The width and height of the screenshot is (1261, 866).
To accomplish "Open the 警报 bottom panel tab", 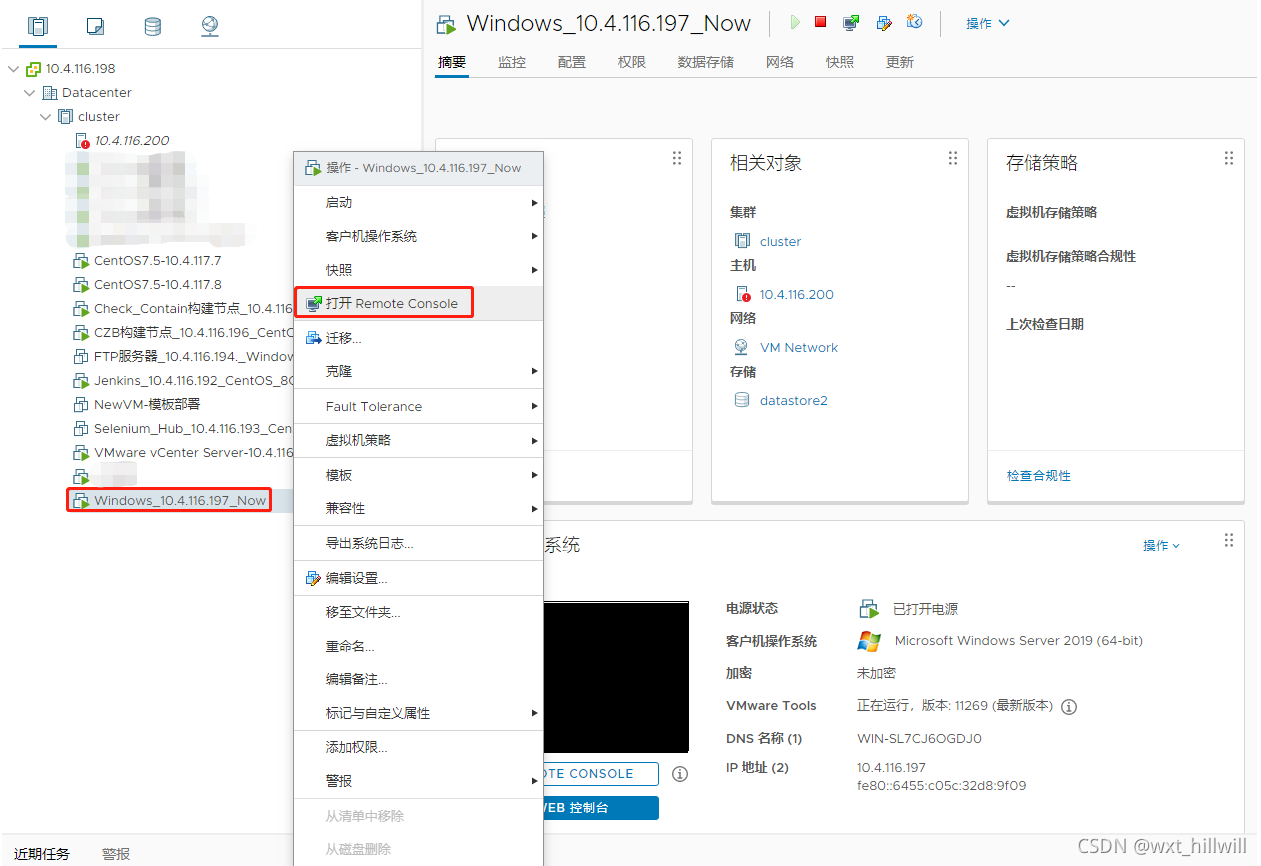I will [116, 854].
